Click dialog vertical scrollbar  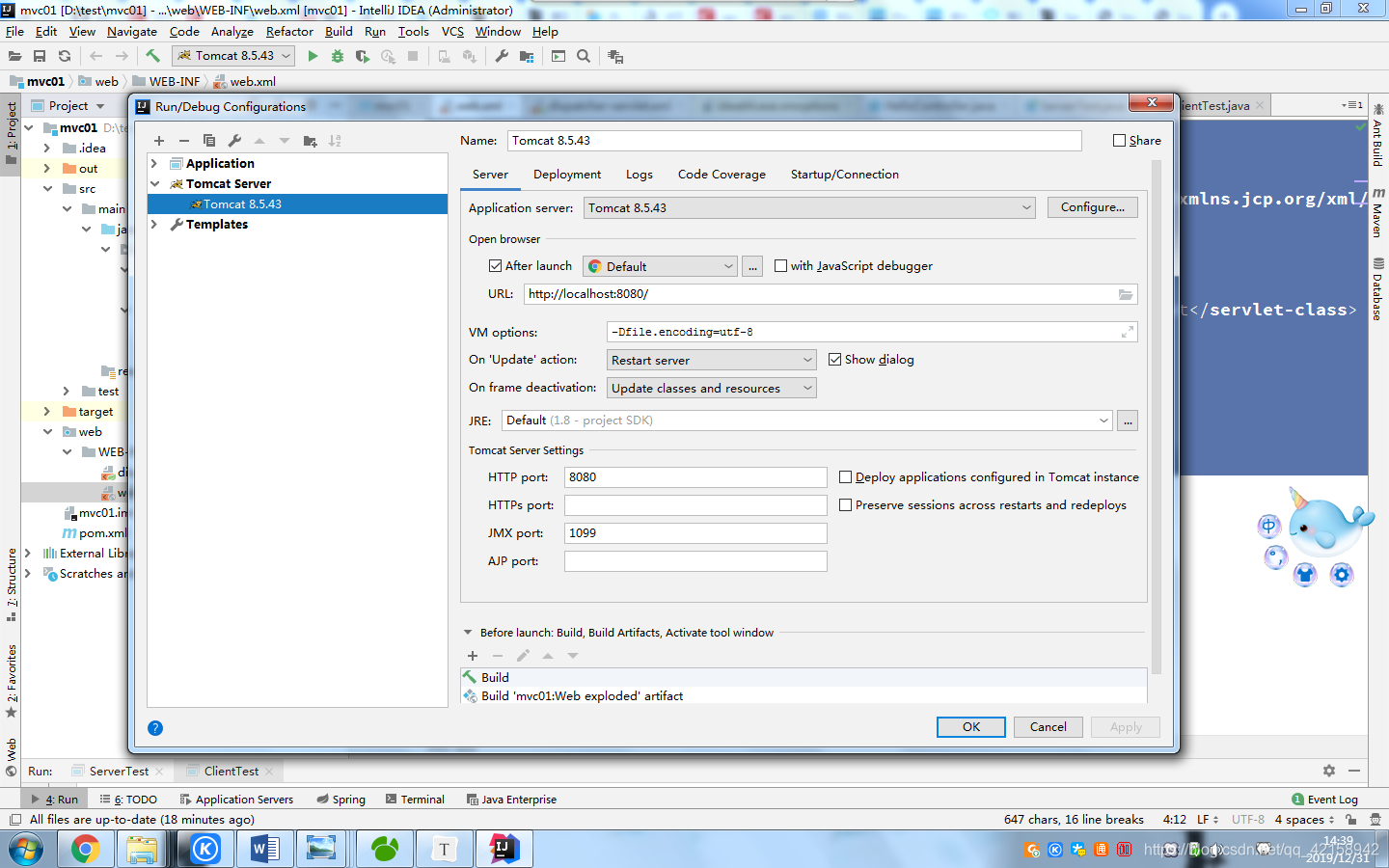click(x=1156, y=415)
